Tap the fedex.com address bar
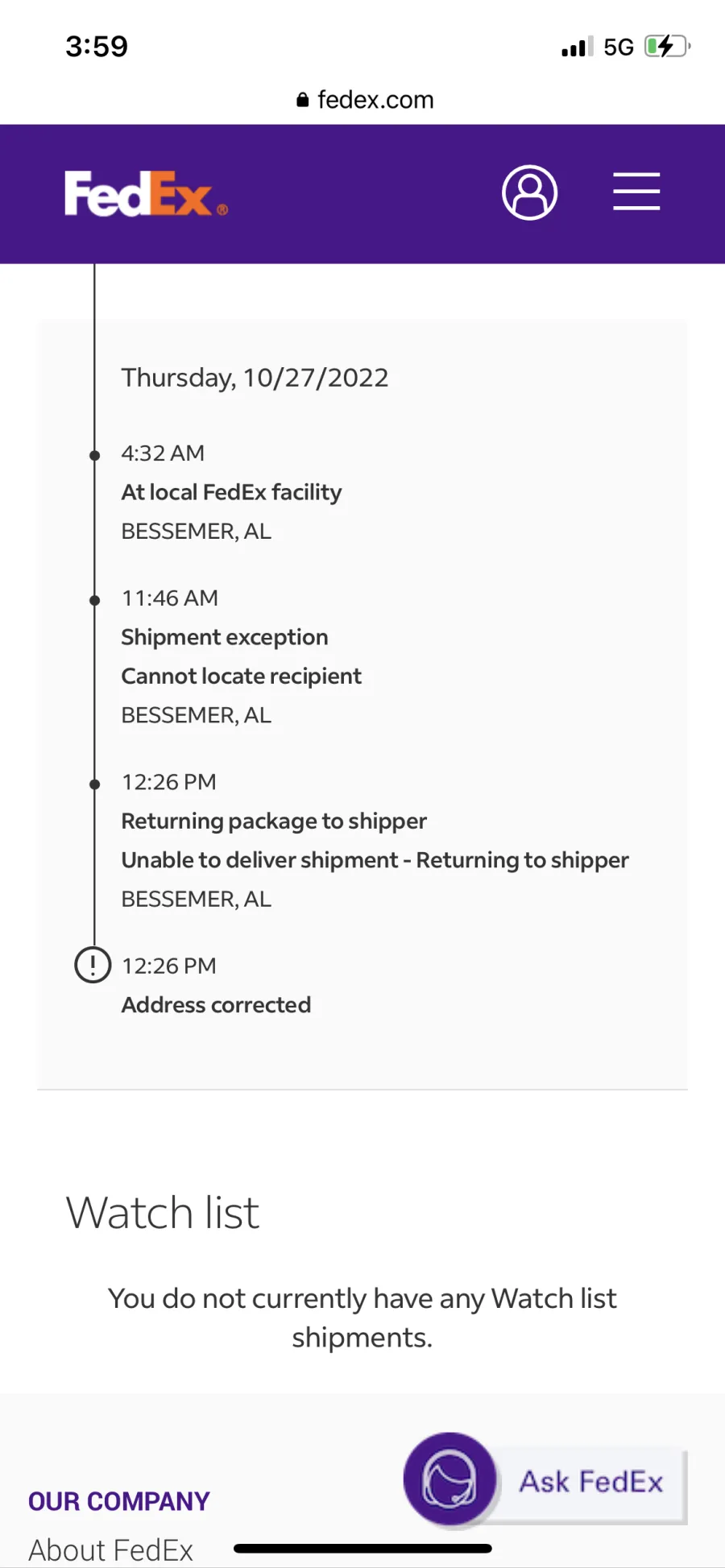The image size is (725, 1568). 375,100
